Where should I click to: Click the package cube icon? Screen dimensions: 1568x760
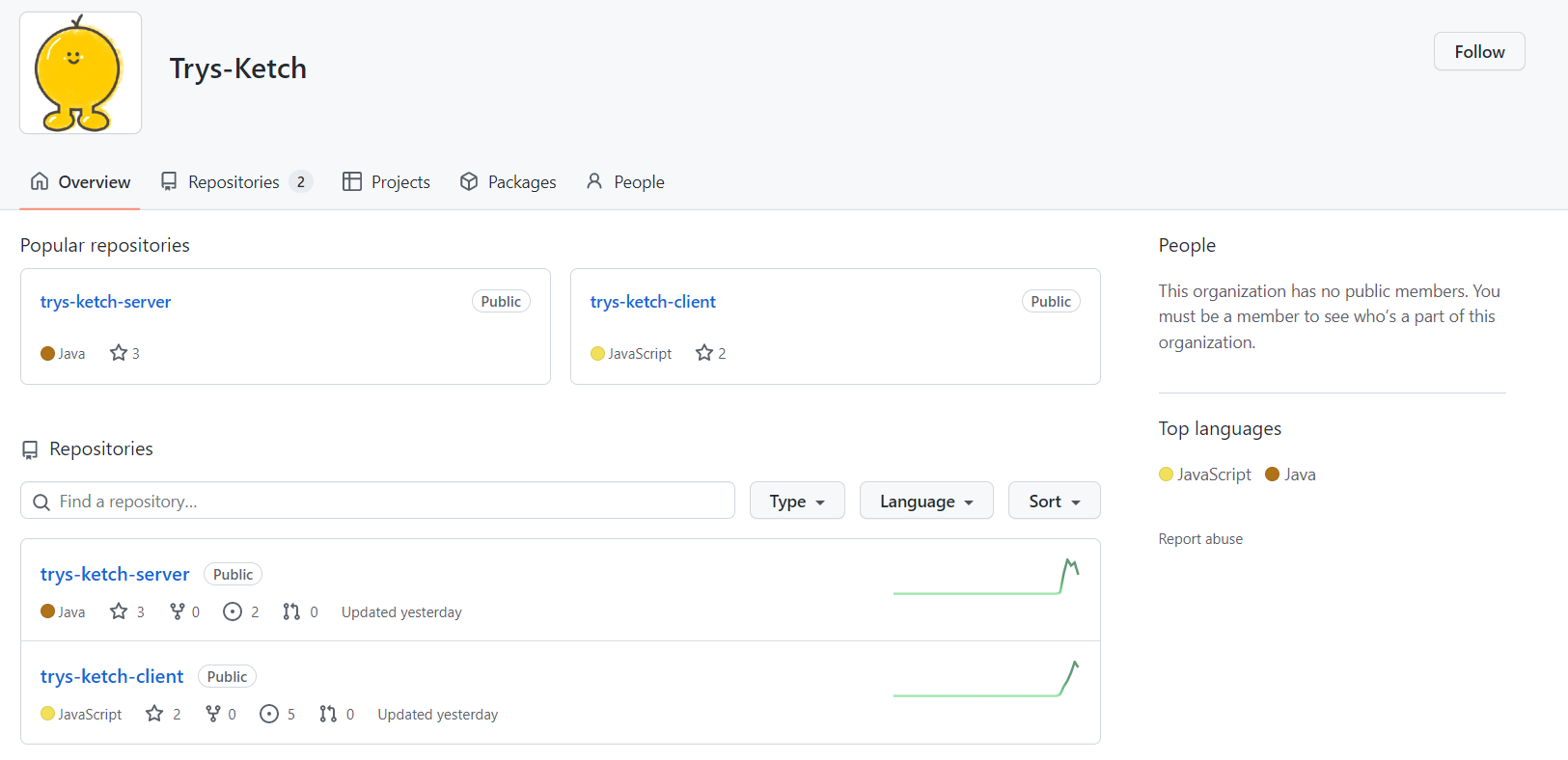point(469,181)
